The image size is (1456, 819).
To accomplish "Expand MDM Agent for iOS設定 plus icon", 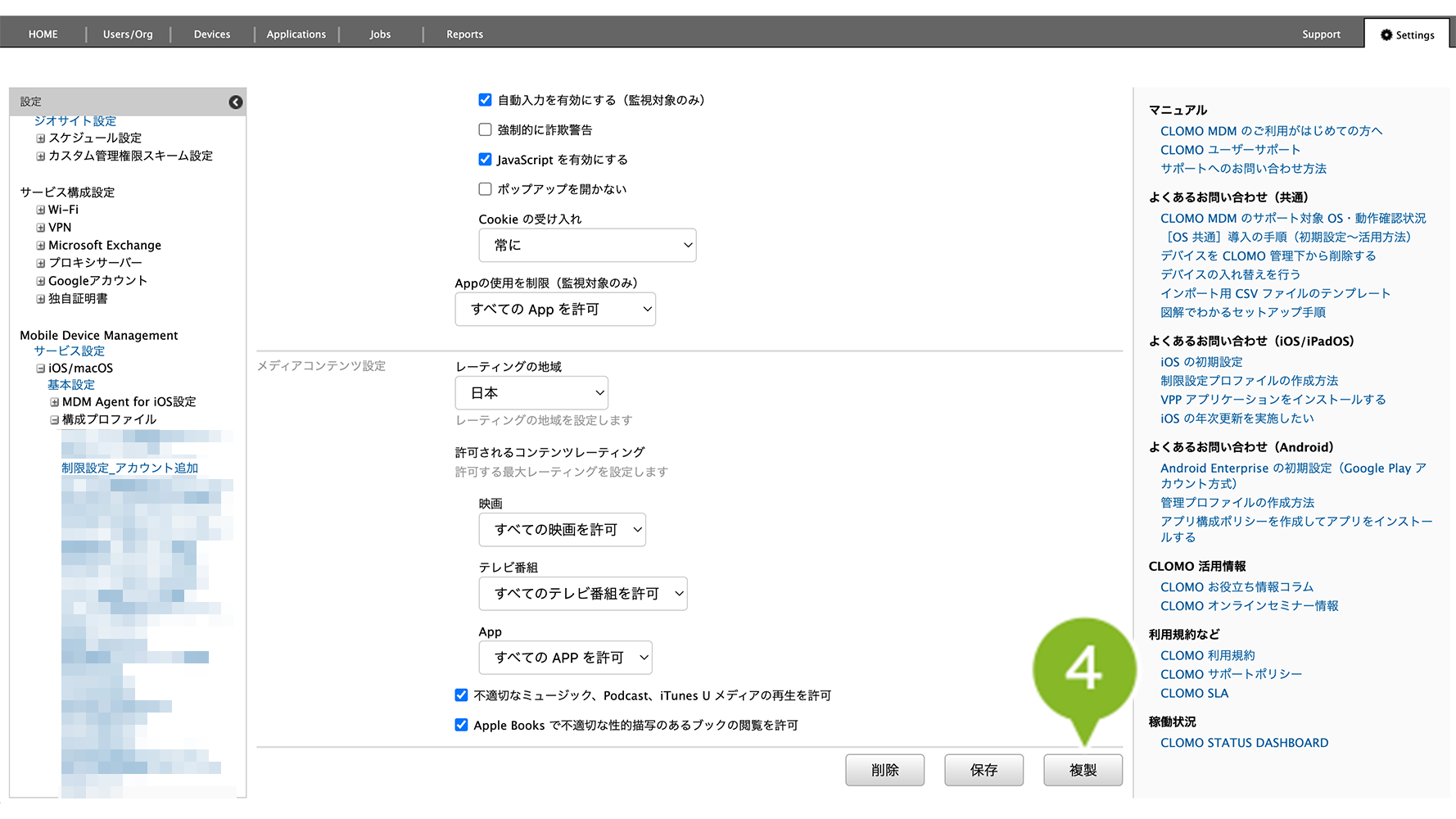I will coord(54,402).
